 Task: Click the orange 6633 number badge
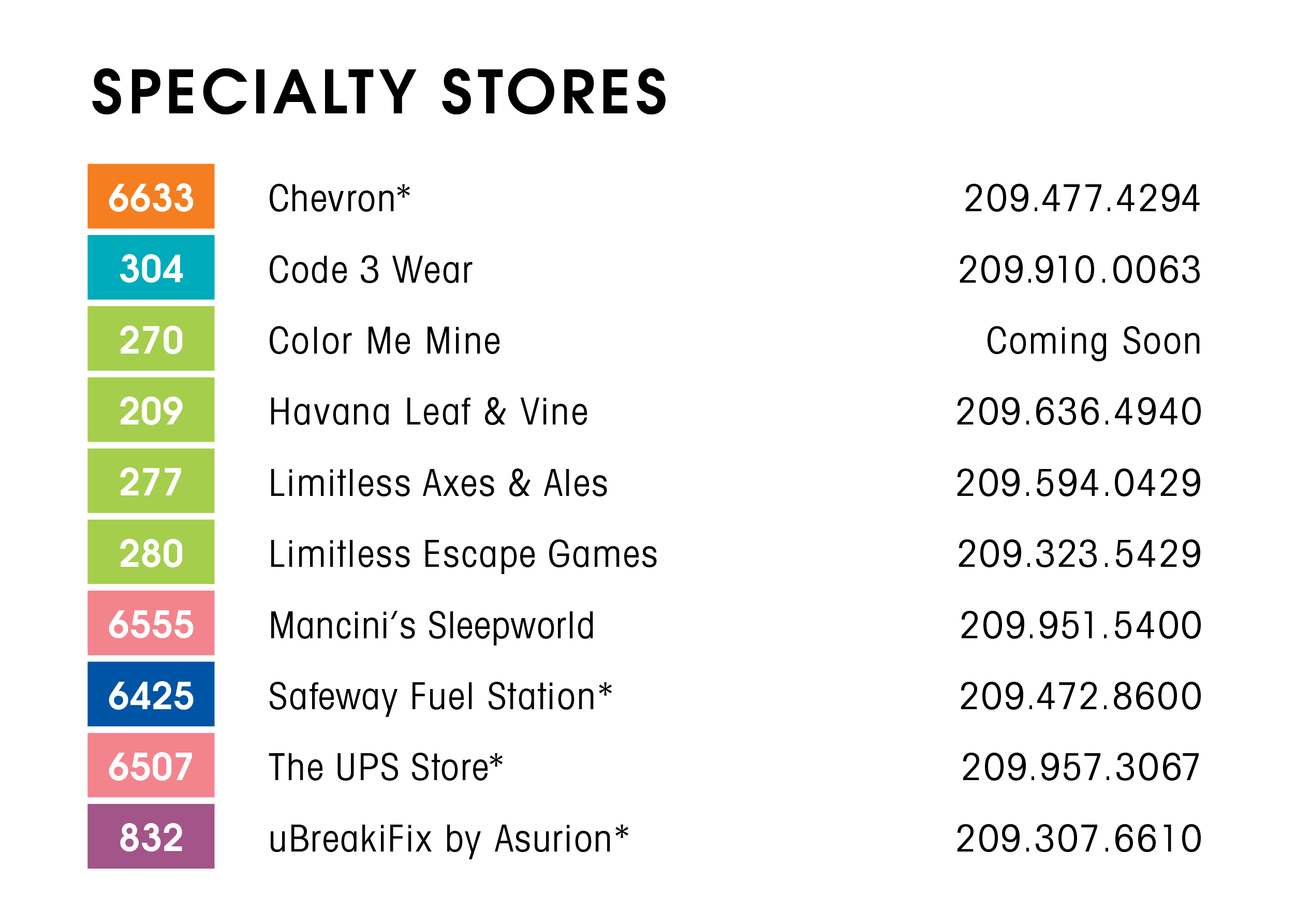pos(151,196)
